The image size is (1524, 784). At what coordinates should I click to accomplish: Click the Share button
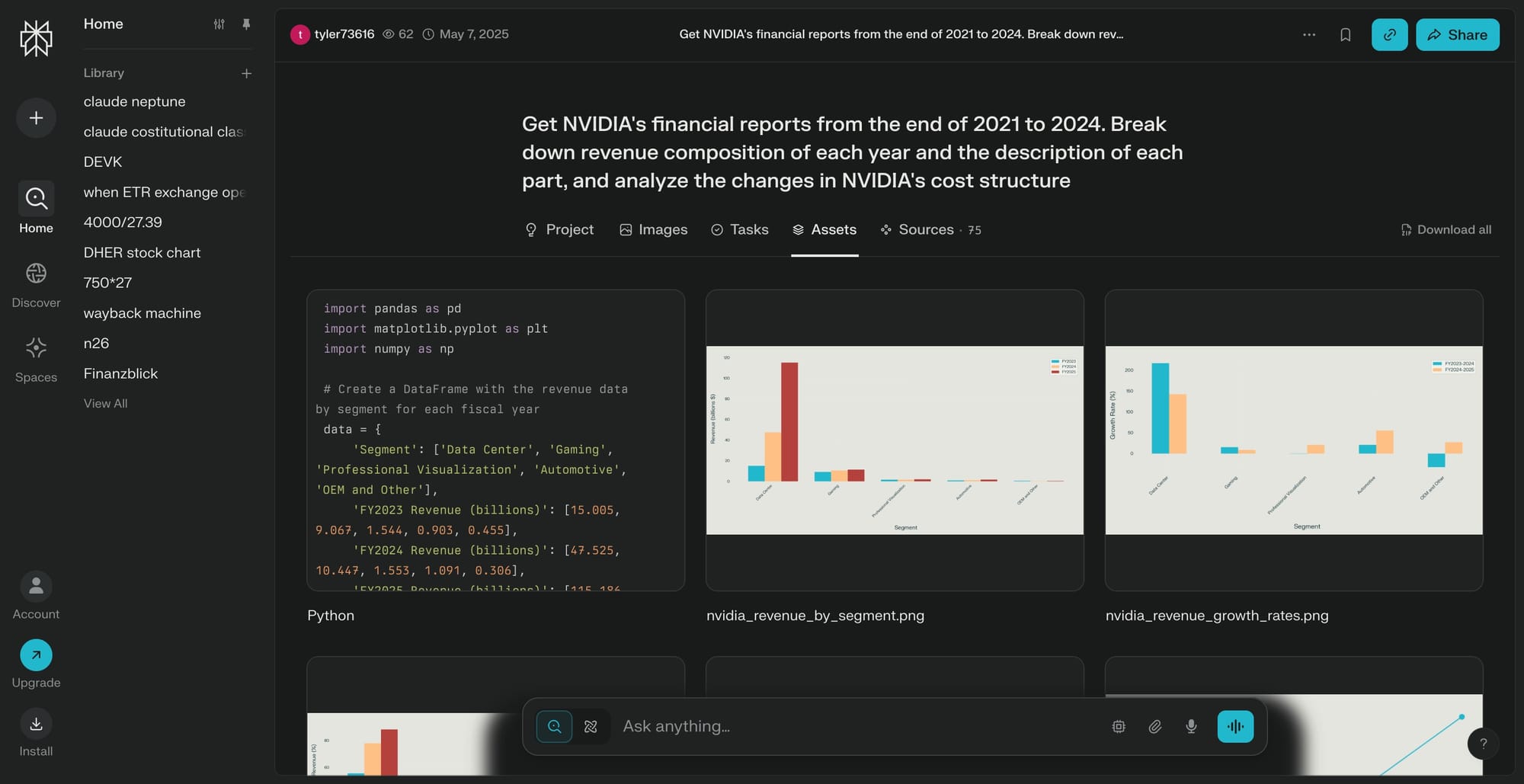pyautogui.click(x=1457, y=35)
